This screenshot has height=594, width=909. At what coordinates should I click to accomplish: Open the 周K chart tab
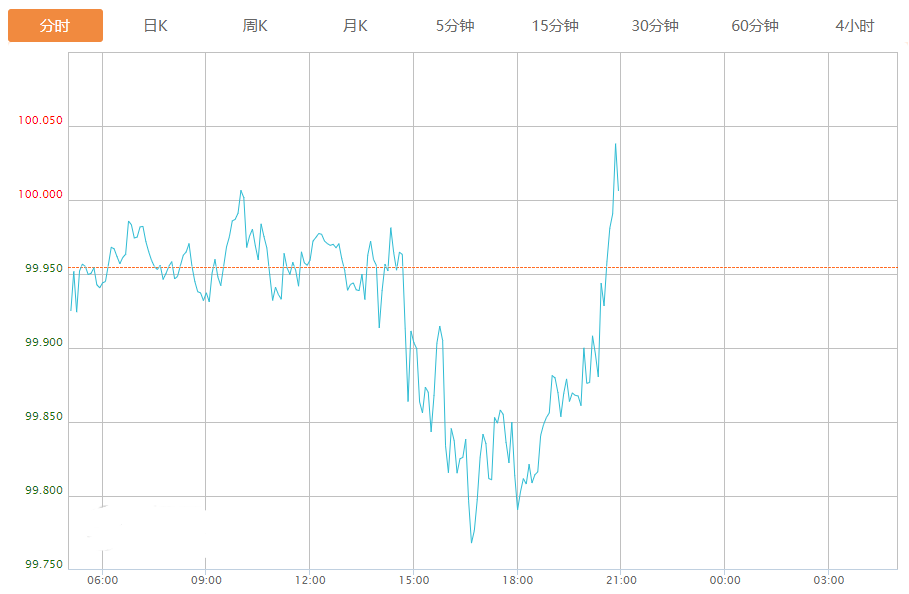coord(255,26)
